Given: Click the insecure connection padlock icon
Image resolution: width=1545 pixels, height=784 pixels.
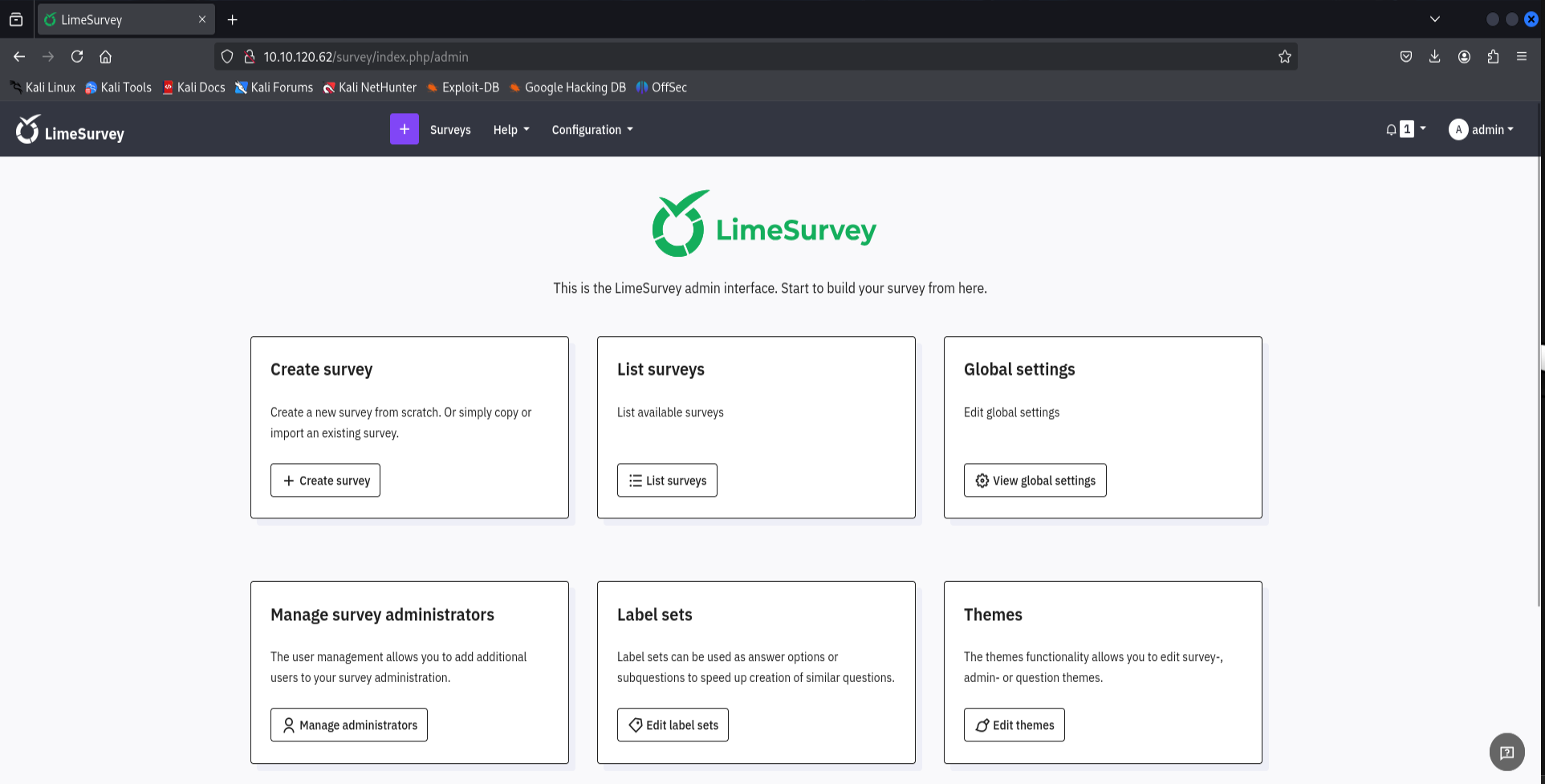Looking at the screenshot, I should (250, 57).
